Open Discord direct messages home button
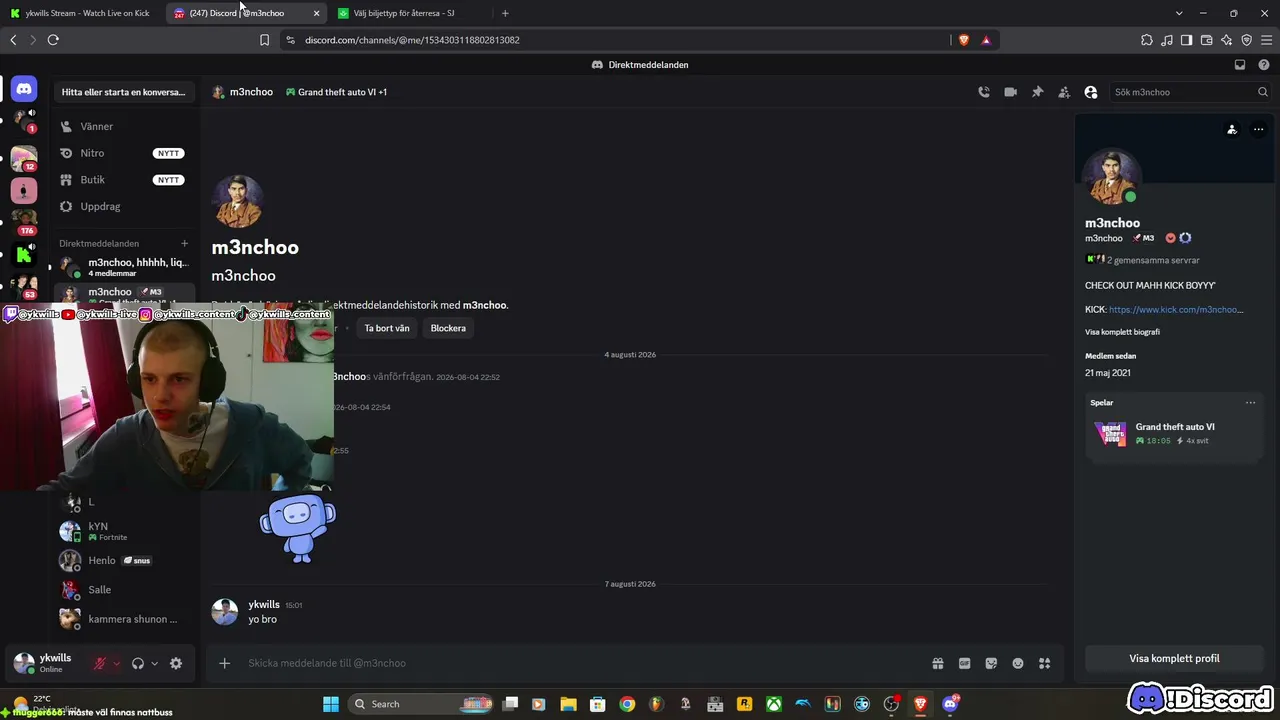Viewport: 1280px width, 720px height. tap(24, 89)
